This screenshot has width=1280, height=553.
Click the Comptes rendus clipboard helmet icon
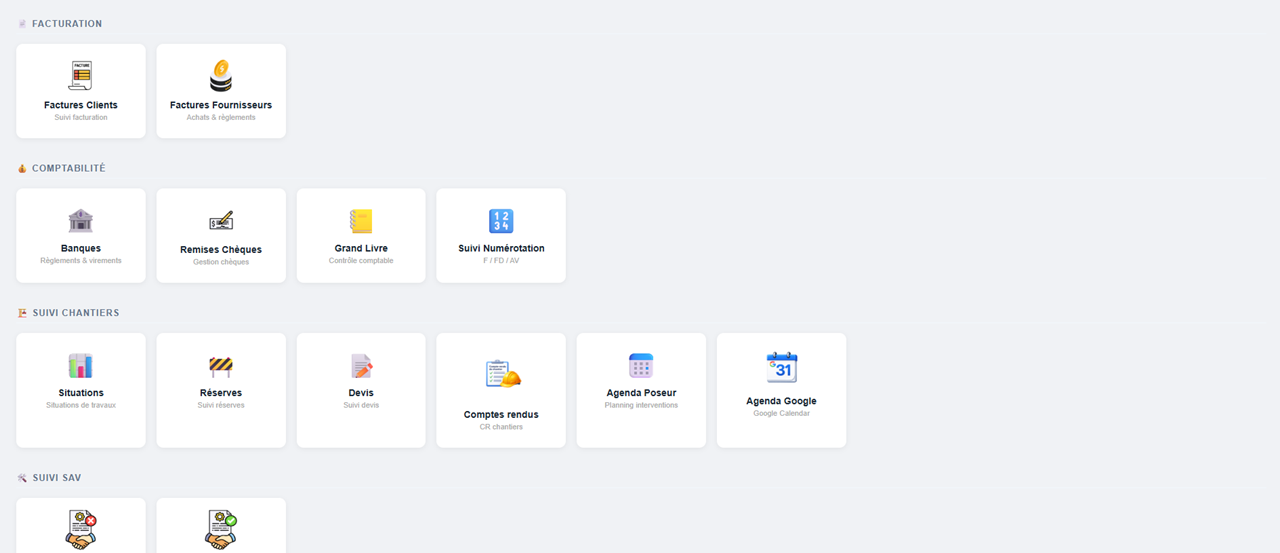[x=503, y=374]
